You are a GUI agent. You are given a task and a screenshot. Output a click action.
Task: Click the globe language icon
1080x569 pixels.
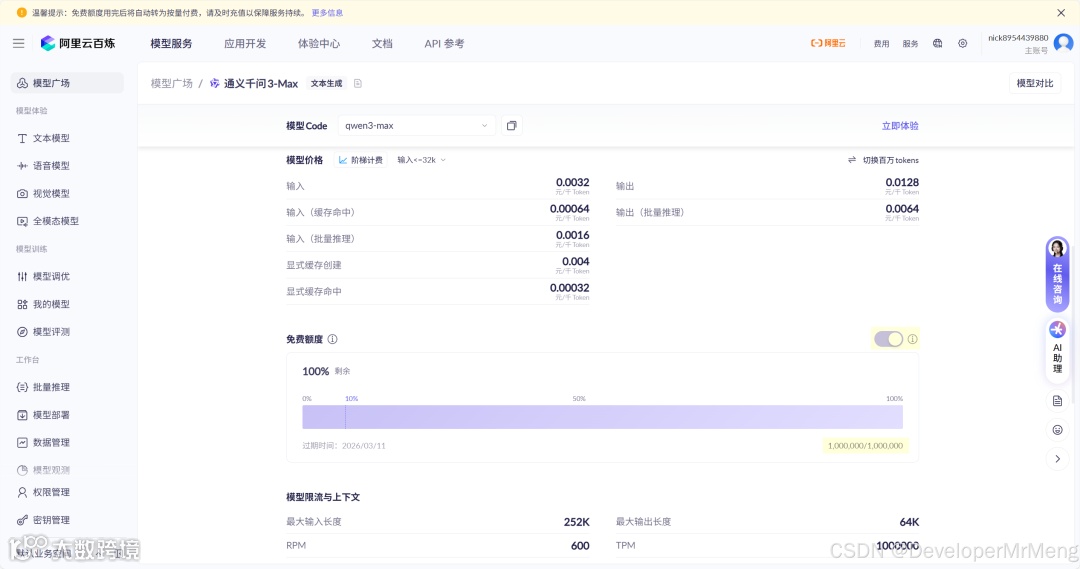937,43
